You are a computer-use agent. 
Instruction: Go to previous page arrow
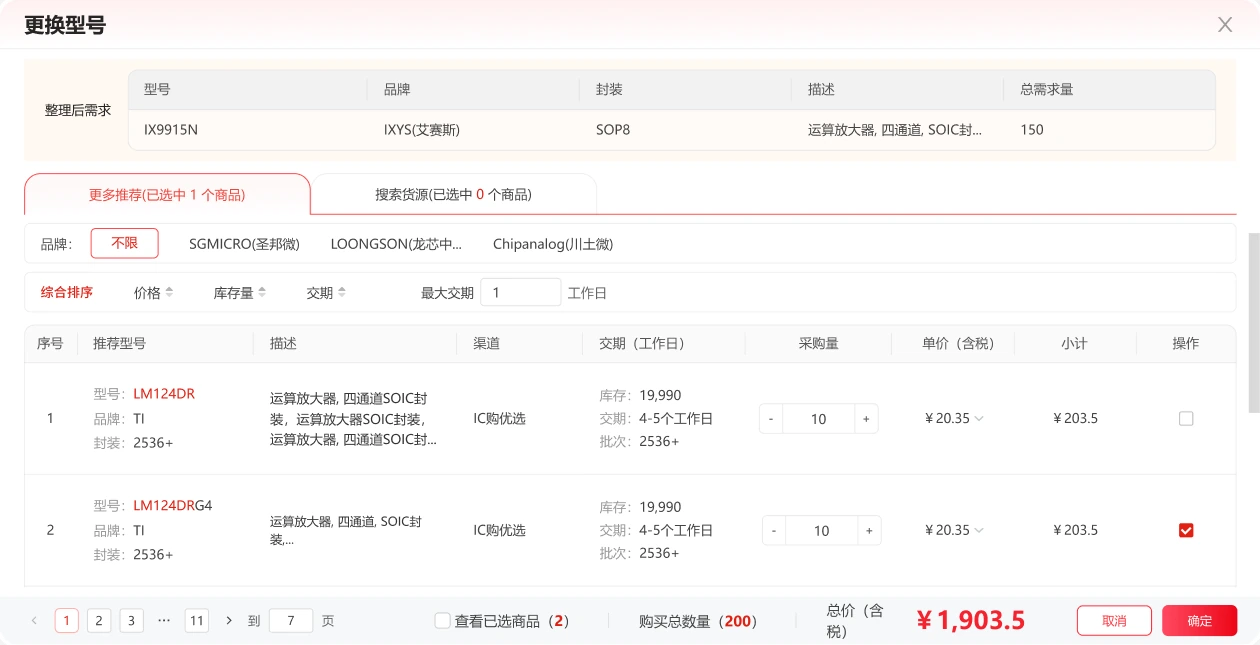(34, 621)
